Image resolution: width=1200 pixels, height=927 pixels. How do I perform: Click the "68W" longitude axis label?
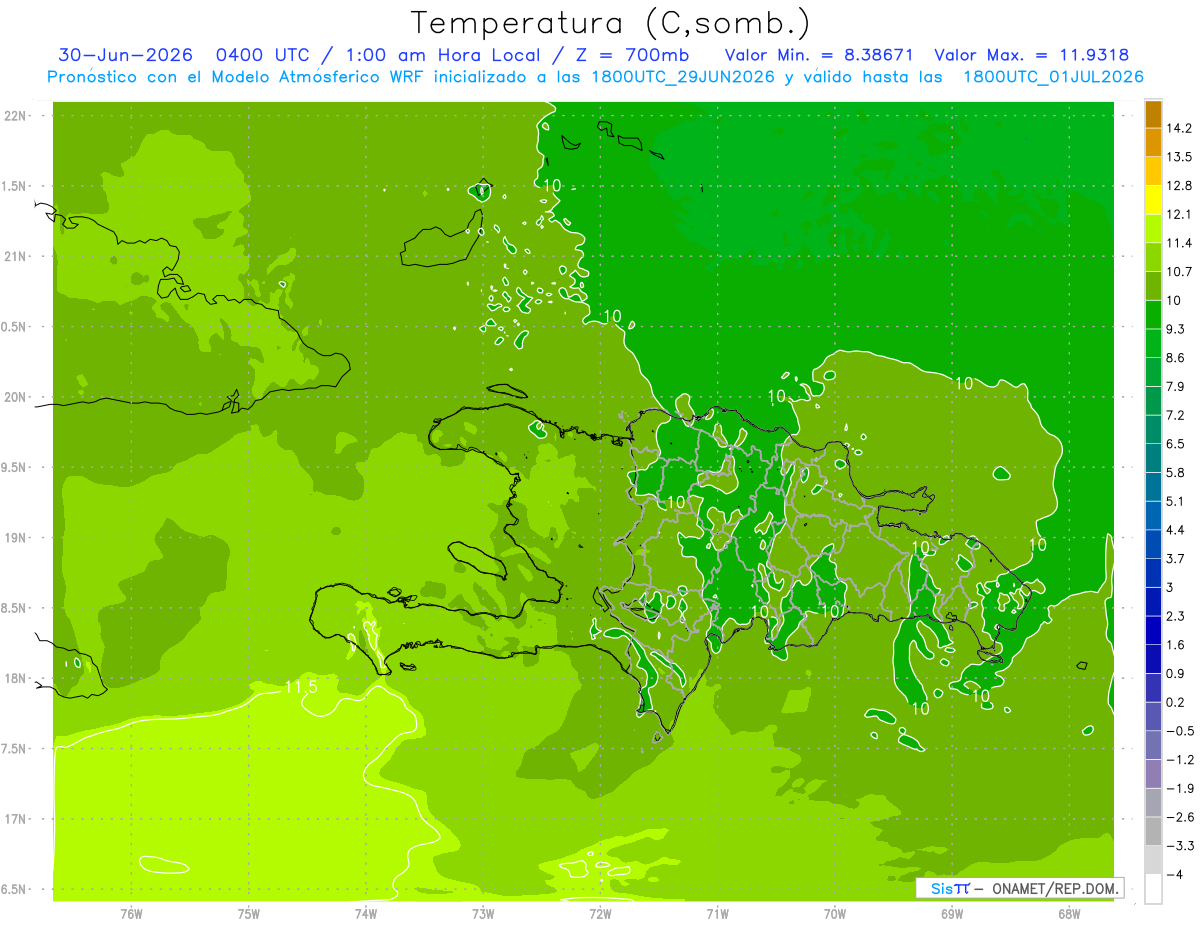1069,914
